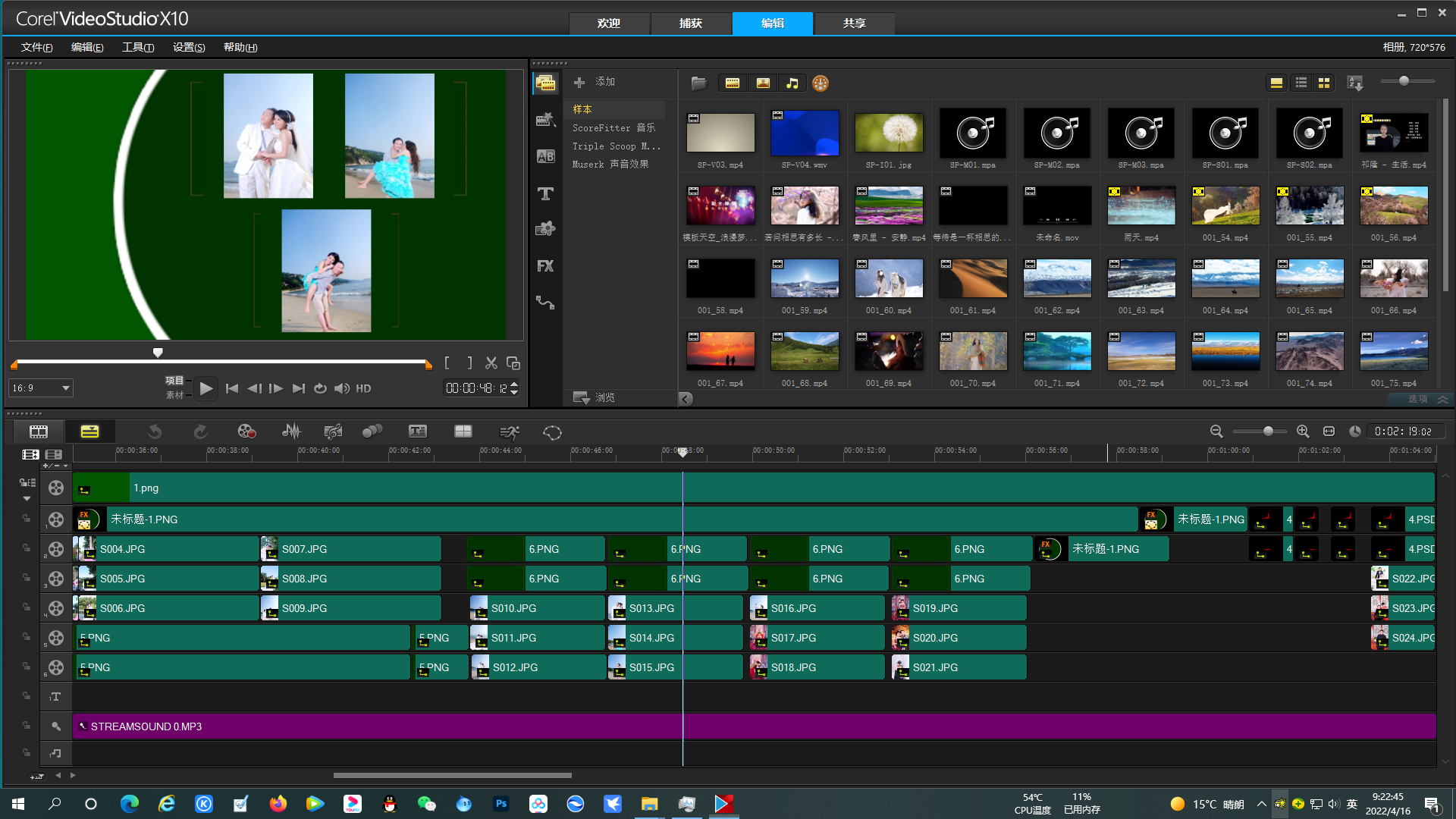The width and height of the screenshot is (1456, 819).
Task: Select the STREAMSOUND 0.MP3 audio clip
Action: pyautogui.click(x=755, y=726)
